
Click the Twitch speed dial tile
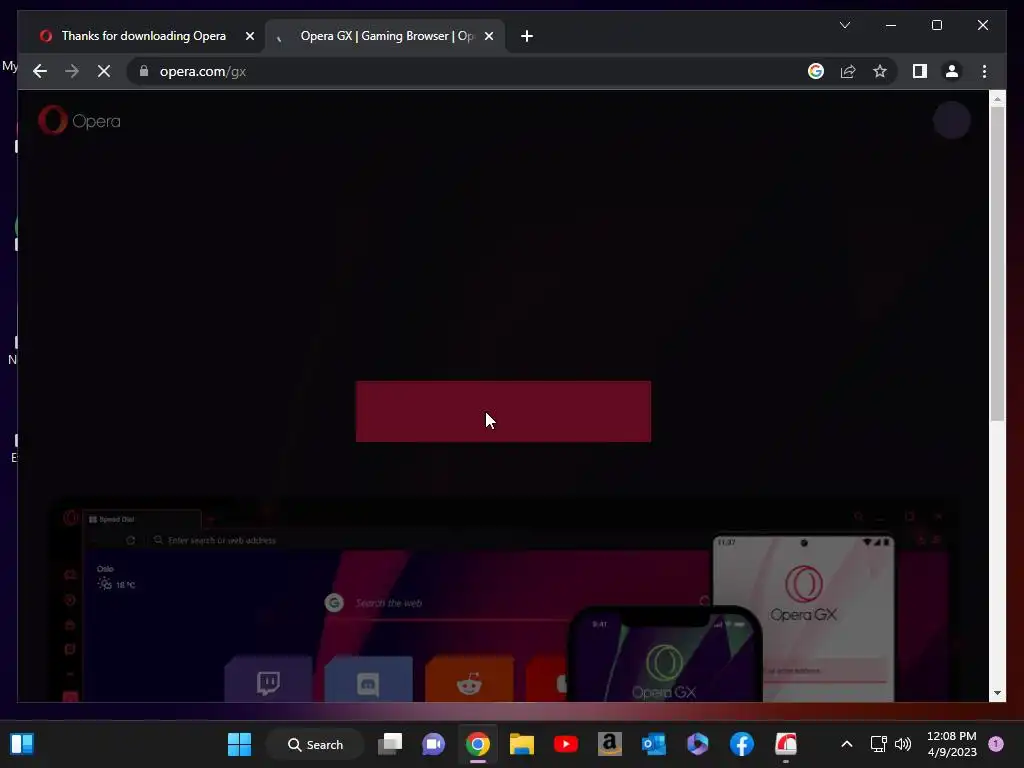[x=268, y=679]
